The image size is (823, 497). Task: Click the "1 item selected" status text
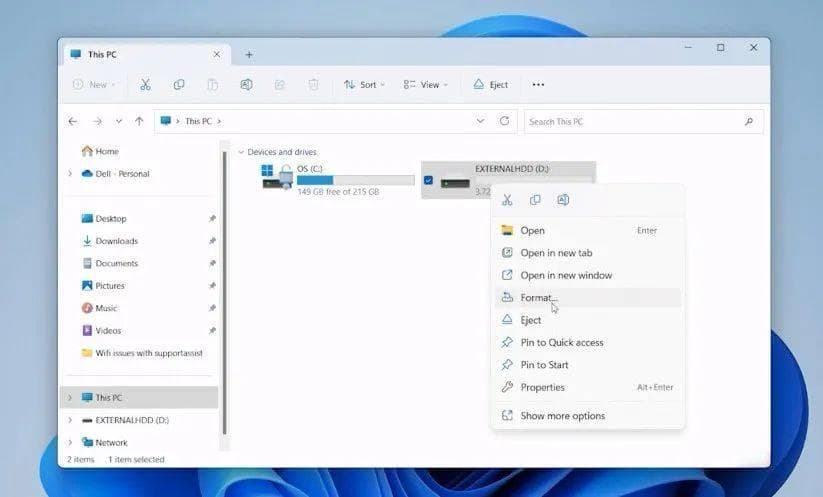click(136, 459)
